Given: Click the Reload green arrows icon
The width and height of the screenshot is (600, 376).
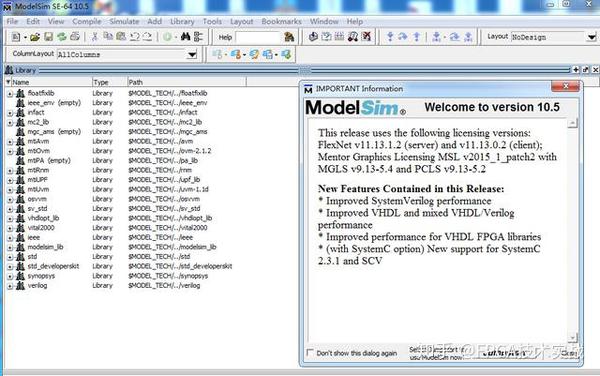Looking at the screenshot, I should (62, 37).
